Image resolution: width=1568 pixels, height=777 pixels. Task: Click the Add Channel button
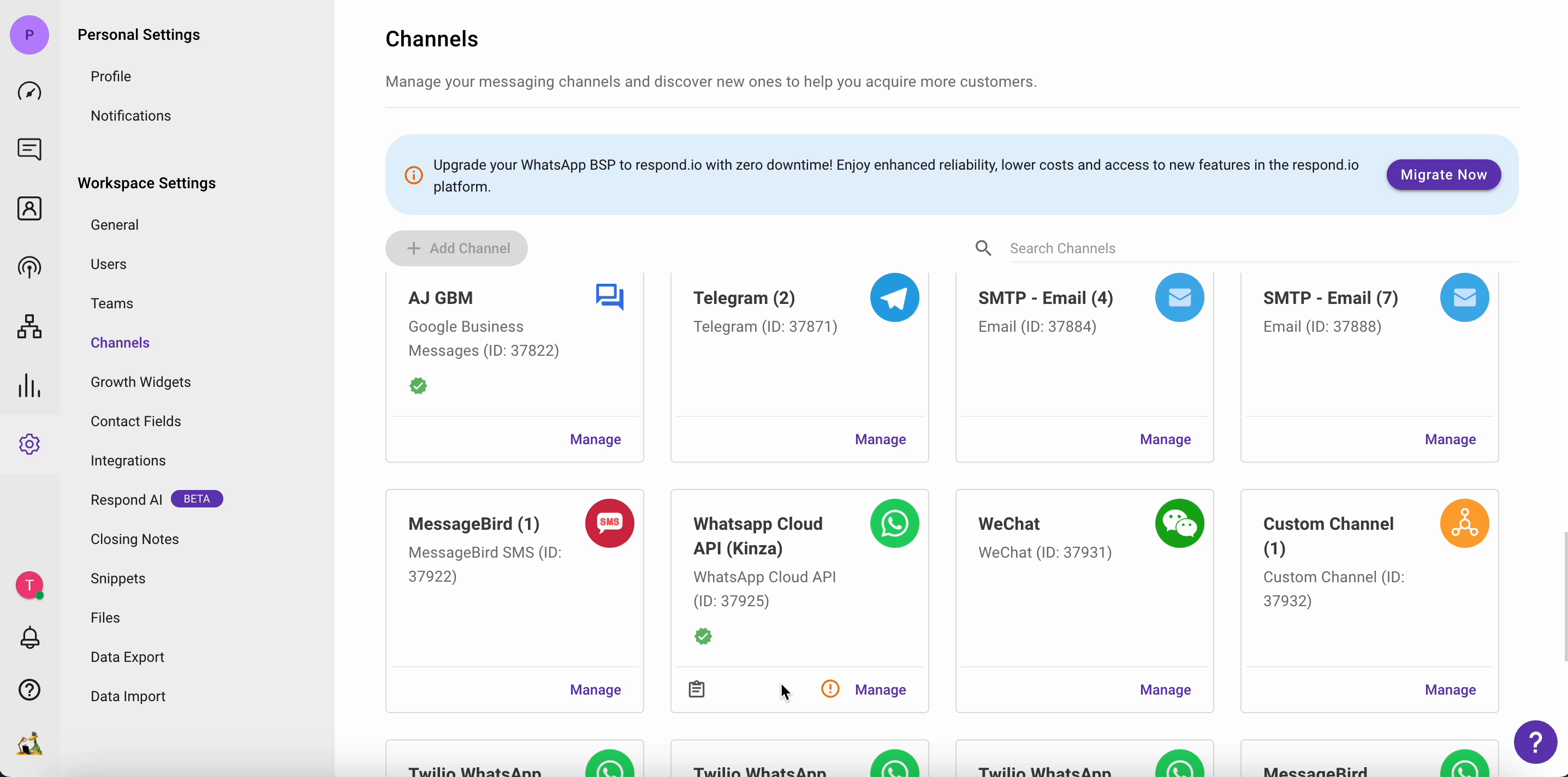[456, 248]
